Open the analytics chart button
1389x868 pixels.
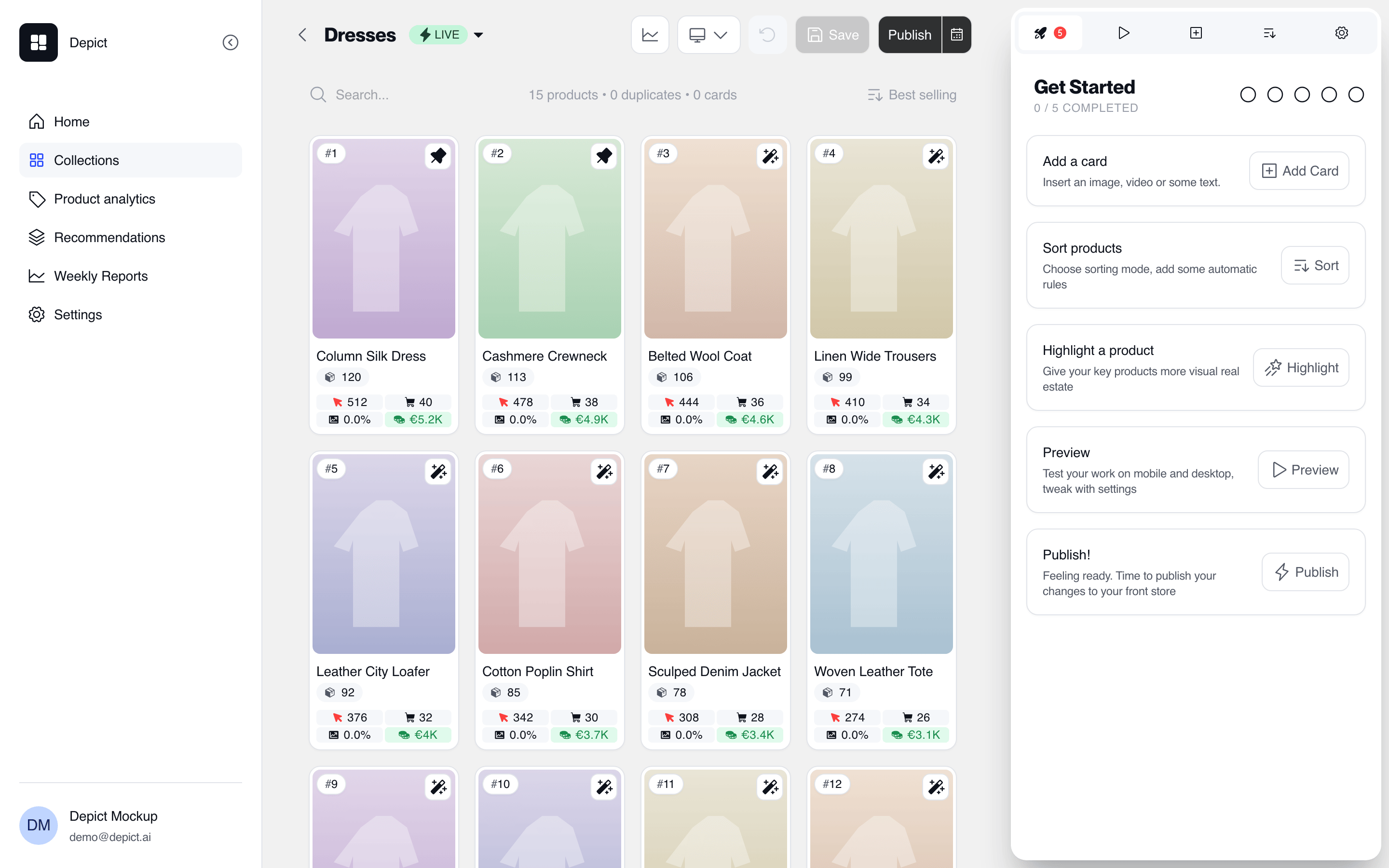[x=650, y=35]
